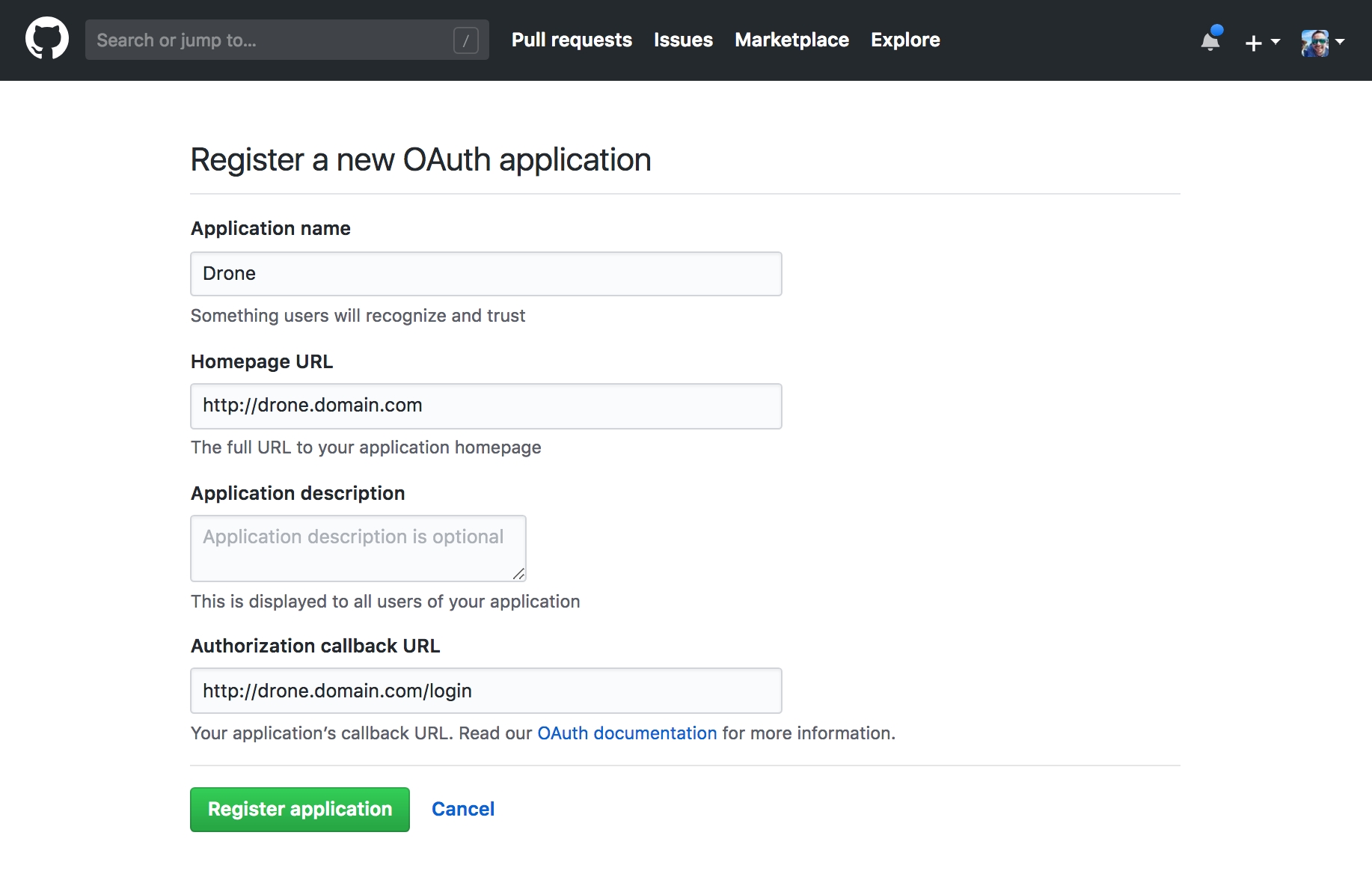Click the description textarea resize handle
Viewport: 1372px width, 871px height.
point(518,574)
